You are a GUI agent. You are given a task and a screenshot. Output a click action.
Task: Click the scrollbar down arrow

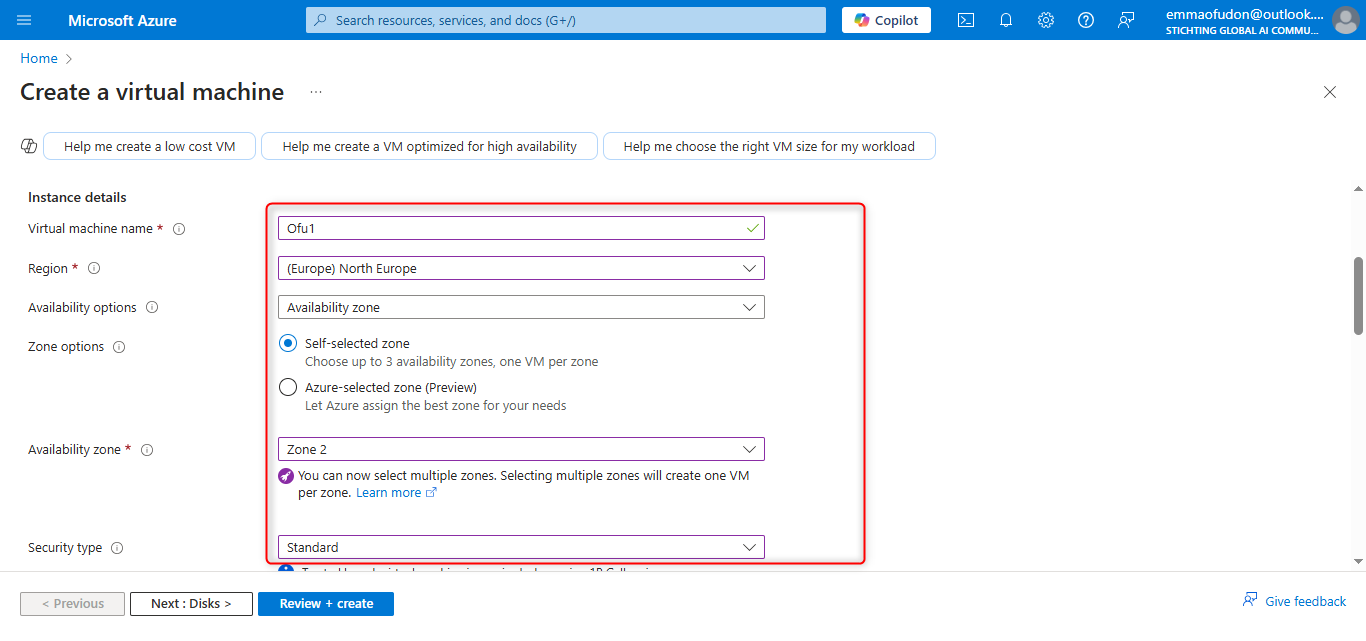pos(1358,561)
